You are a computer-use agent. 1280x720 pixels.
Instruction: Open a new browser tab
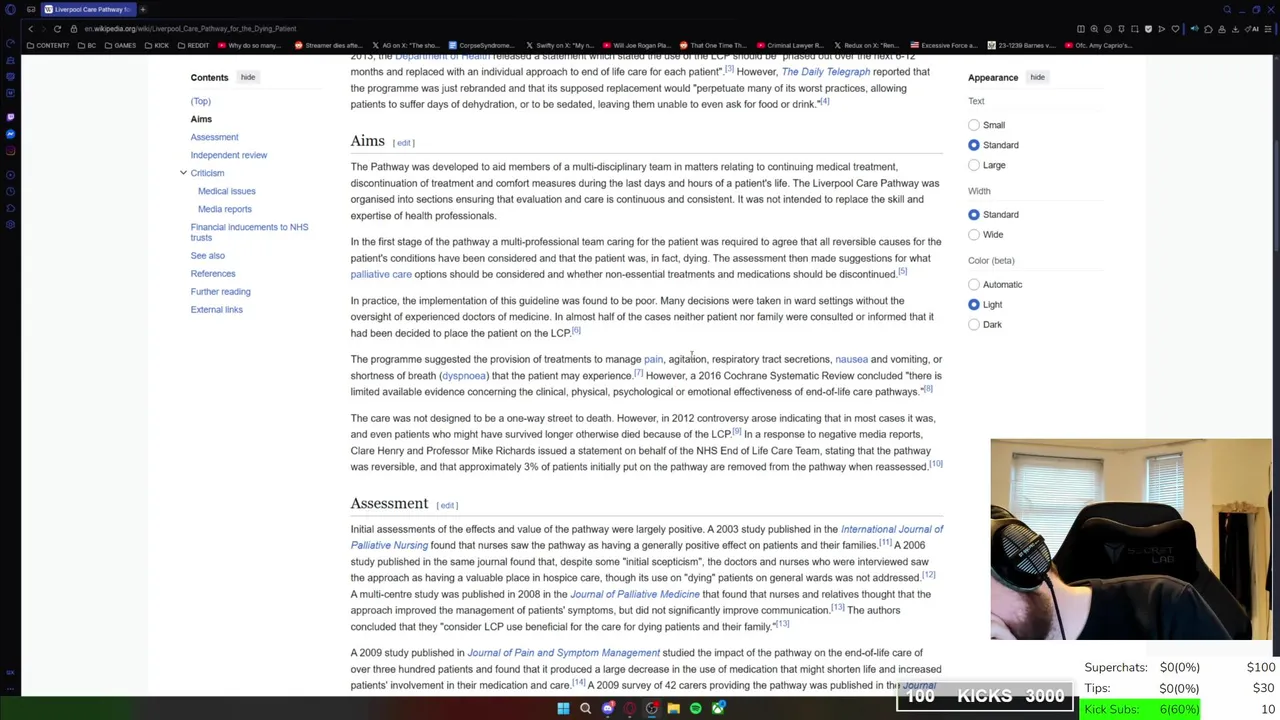pyautogui.click(x=142, y=9)
